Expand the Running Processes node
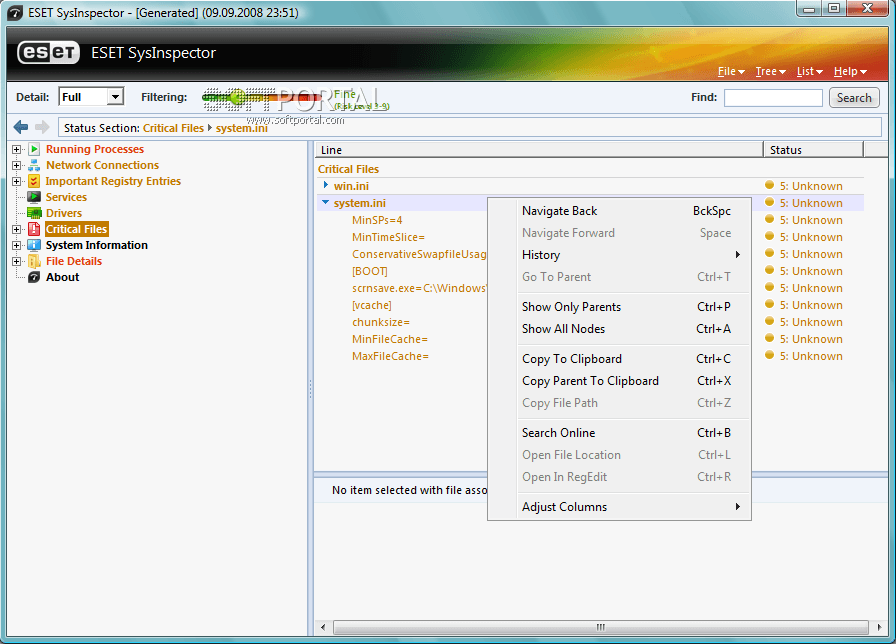Viewport: 896px width, 644px height. click(x=16, y=149)
